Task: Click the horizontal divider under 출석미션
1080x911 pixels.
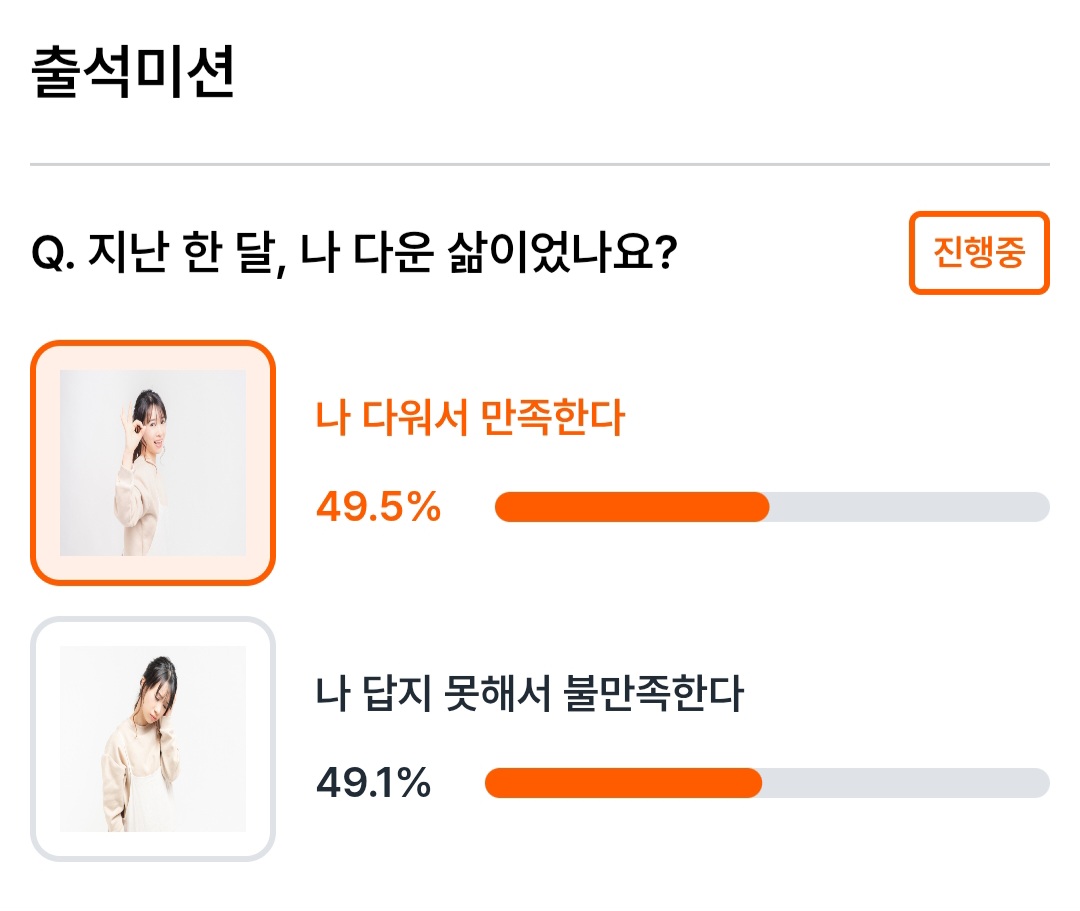Action: [x=540, y=165]
